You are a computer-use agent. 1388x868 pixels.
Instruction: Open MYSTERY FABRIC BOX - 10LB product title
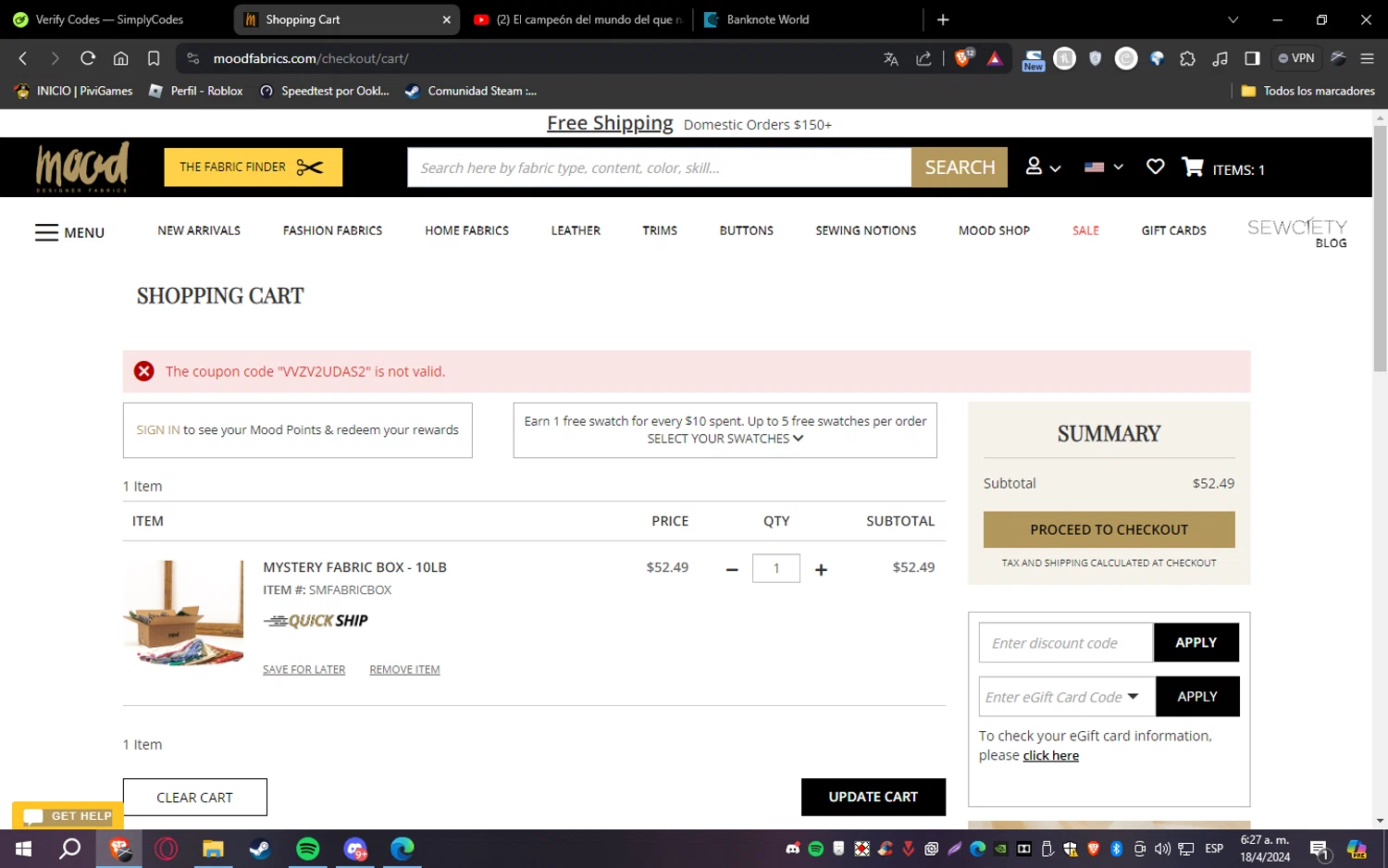(354, 567)
